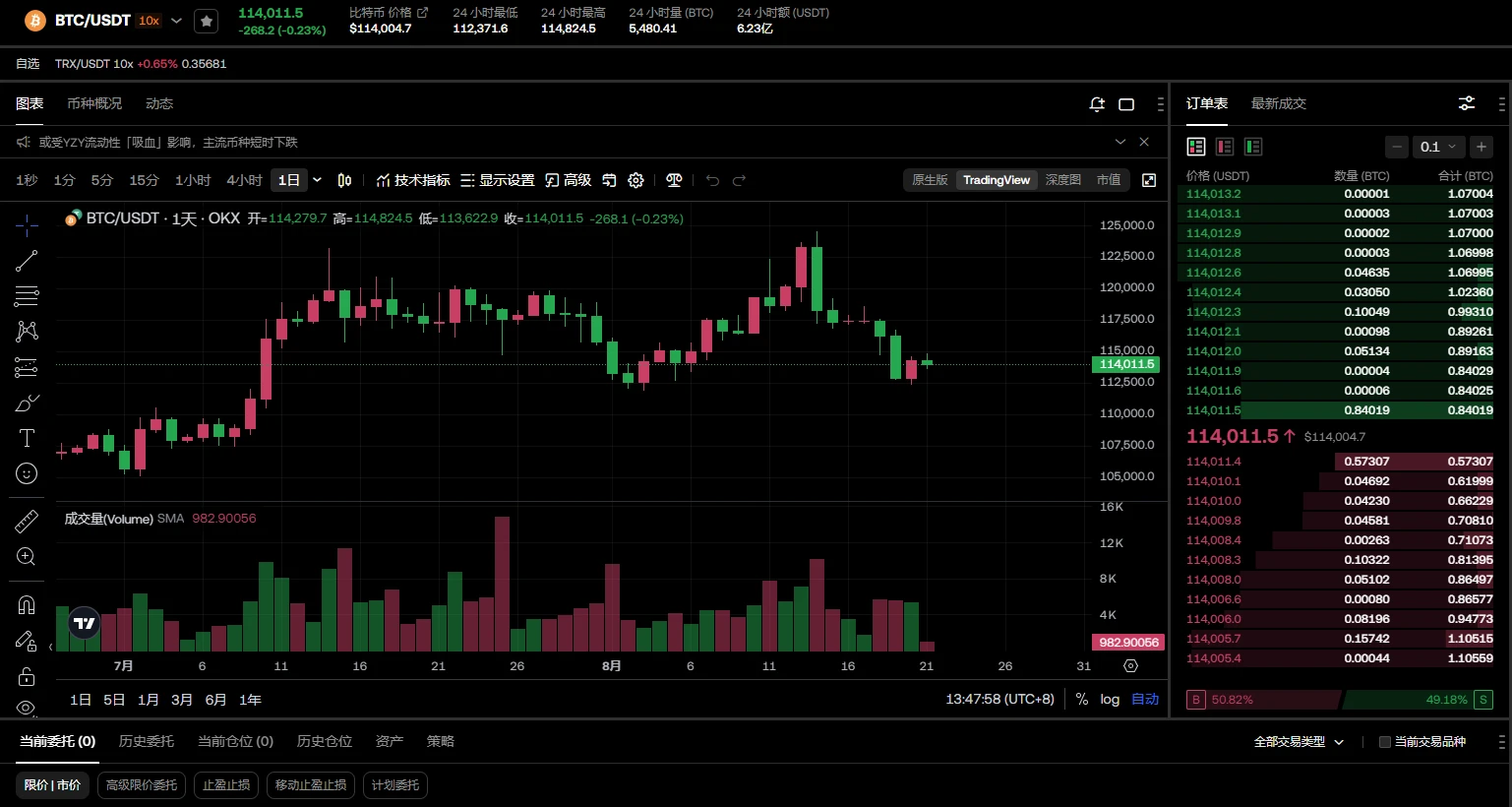Screen dimensions: 1512x807
Task: Select the Text annotation tool
Action: pos(27,438)
